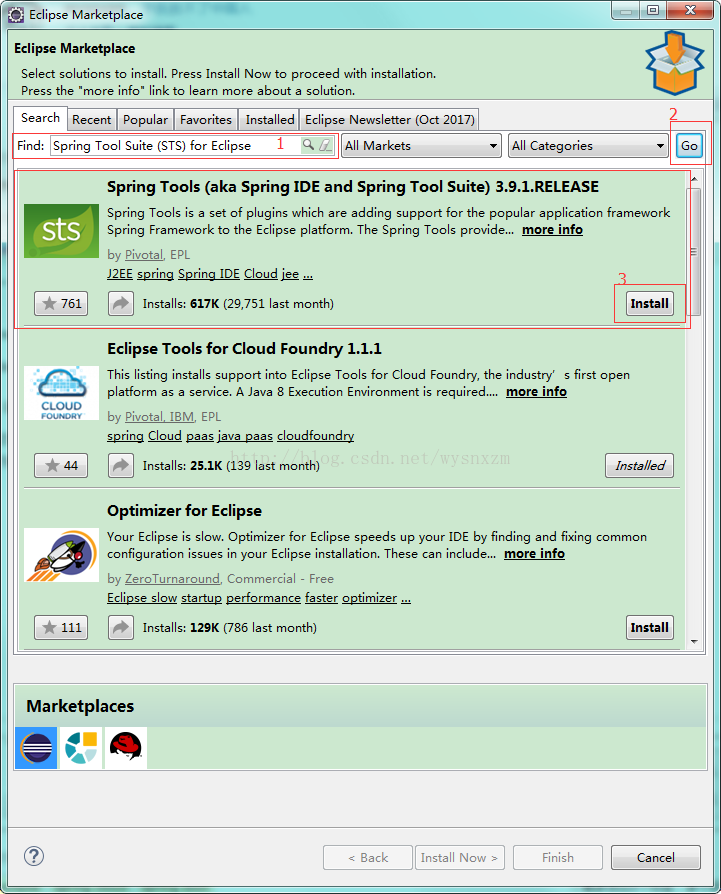Click the J2EE tag link
Screen dimensions: 721x894
click(x=120, y=274)
